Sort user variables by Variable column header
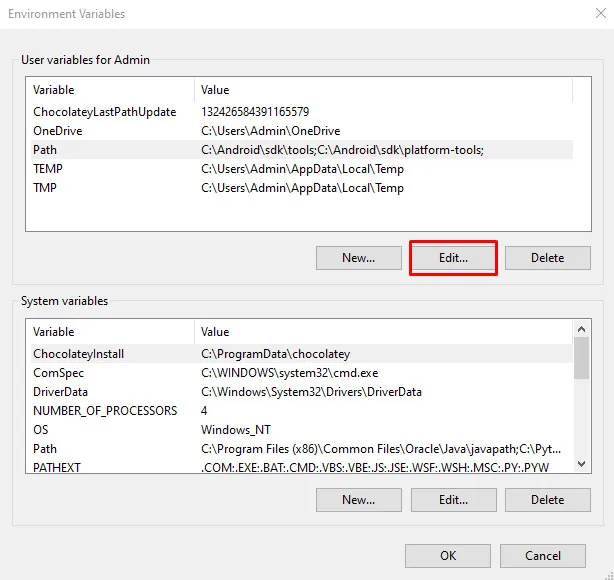Screen dimensions: 614x580 point(110,90)
